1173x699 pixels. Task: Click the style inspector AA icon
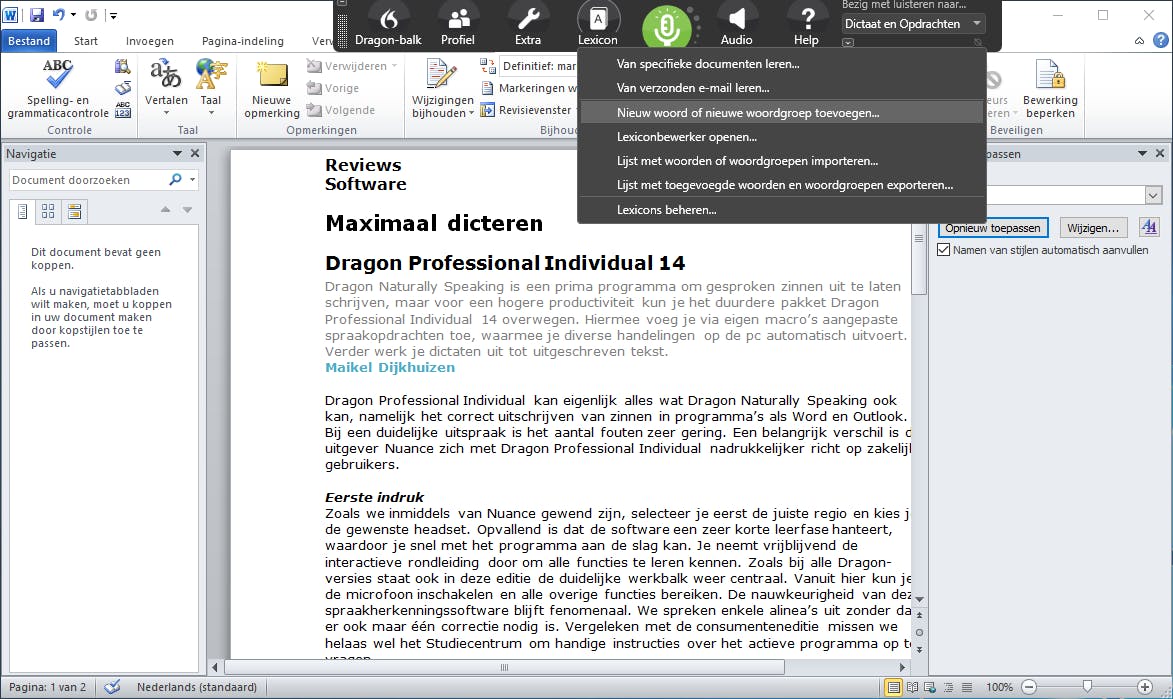1149,227
